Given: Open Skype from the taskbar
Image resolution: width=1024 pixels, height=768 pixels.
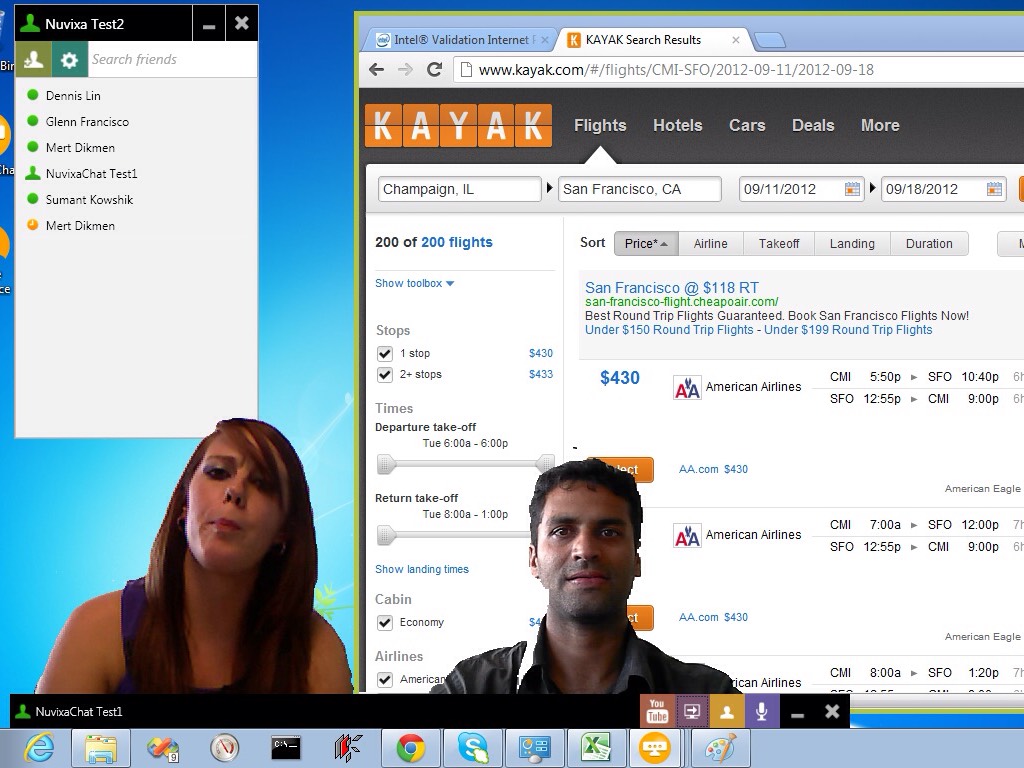Looking at the screenshot, I should click(473, 748).
